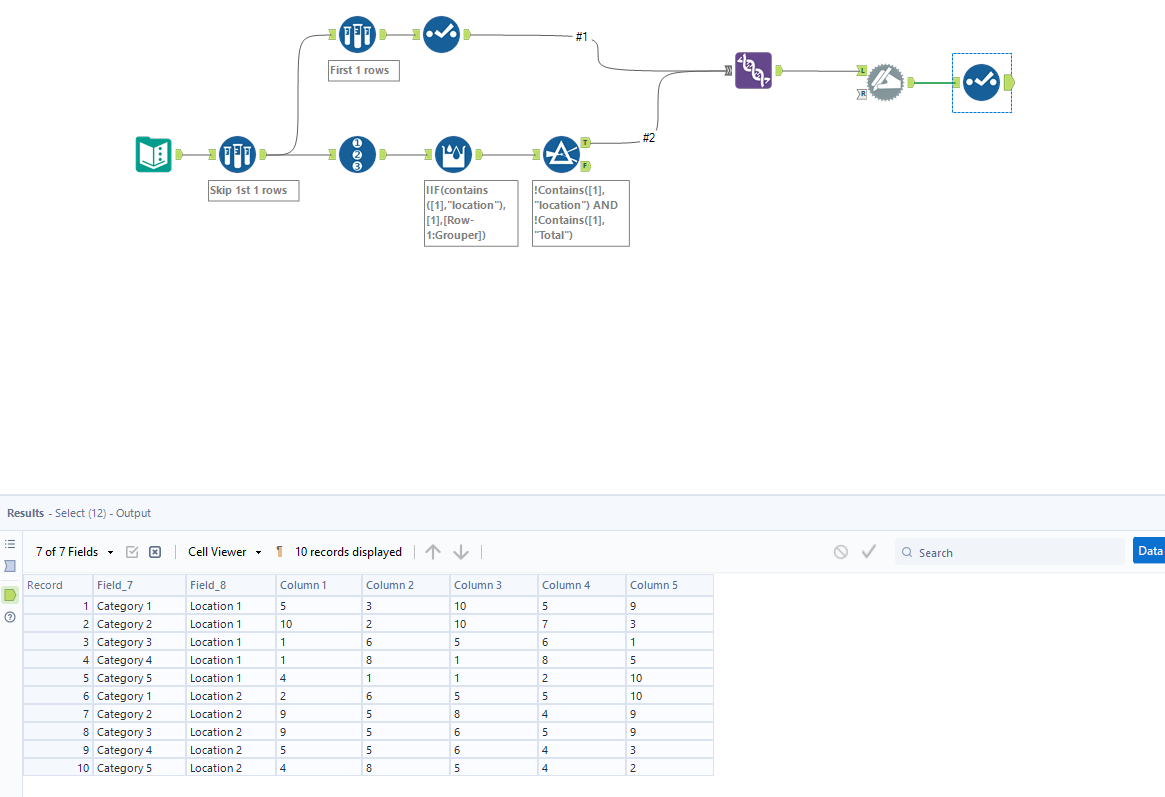Click the down arrow to jump to last record
1165x797 pixels.
click(460, 551)
